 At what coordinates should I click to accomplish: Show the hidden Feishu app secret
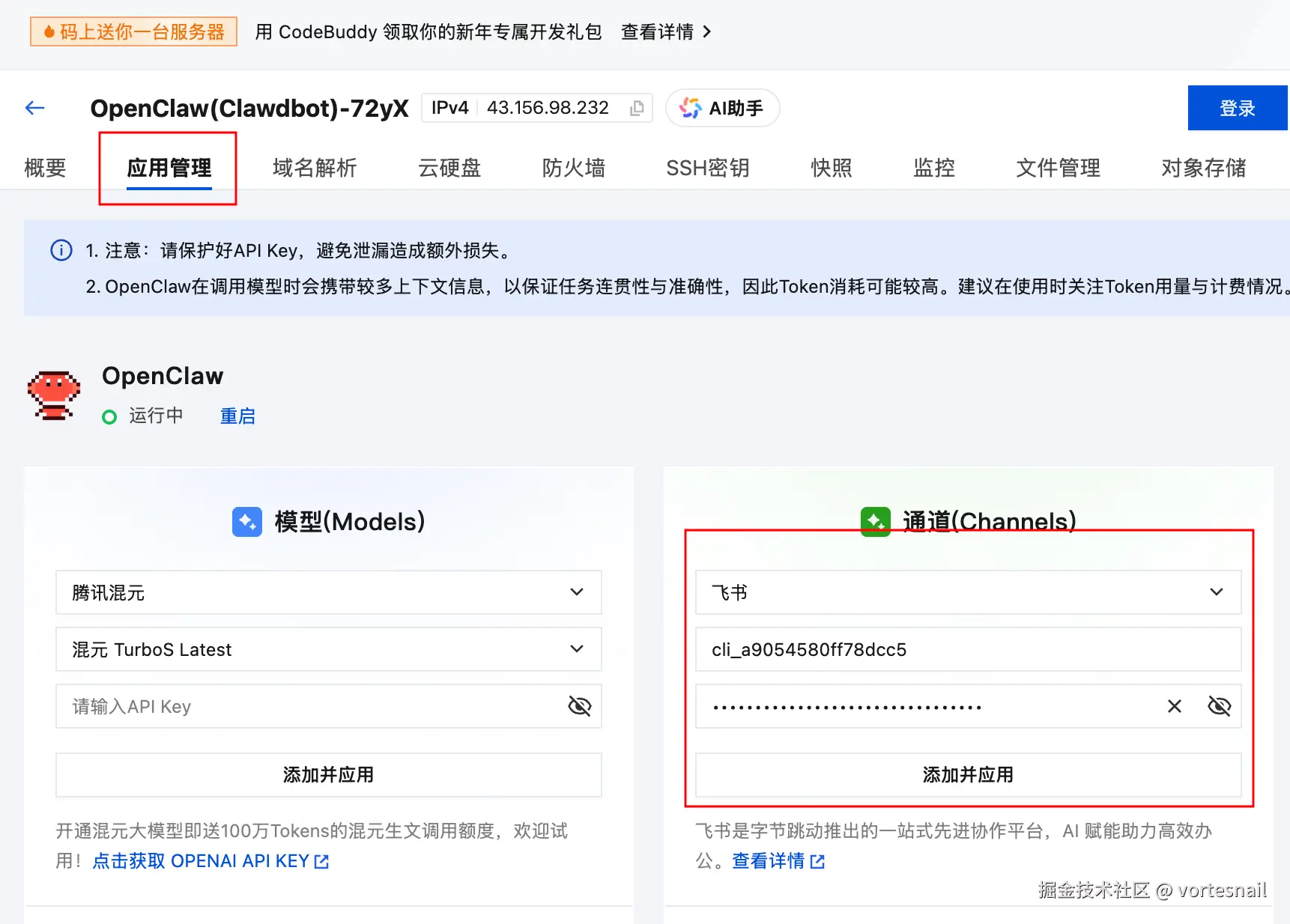click(x=1219, y=706)
